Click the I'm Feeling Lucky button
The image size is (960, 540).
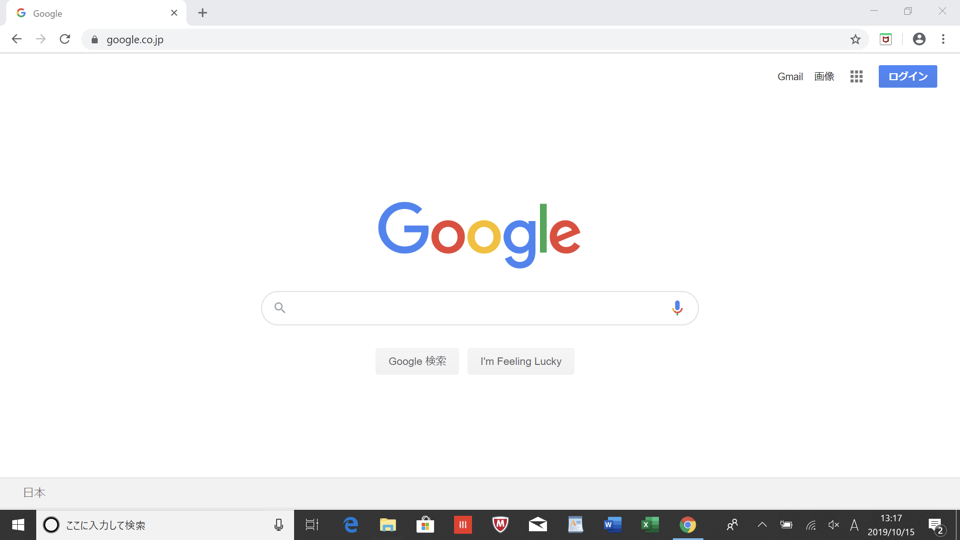click(x=520, y=361)
